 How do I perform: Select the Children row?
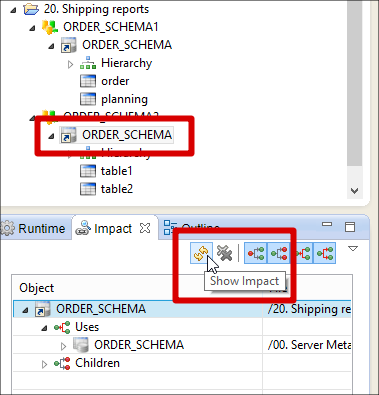coord(97,363)
